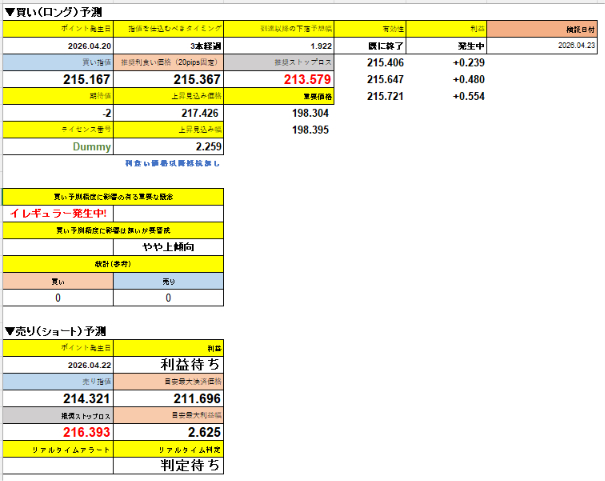Image resolution: width=605 pixels, height=481 pixels.
Task: Select the 検証日付 header cell
Action: [542, 29]
